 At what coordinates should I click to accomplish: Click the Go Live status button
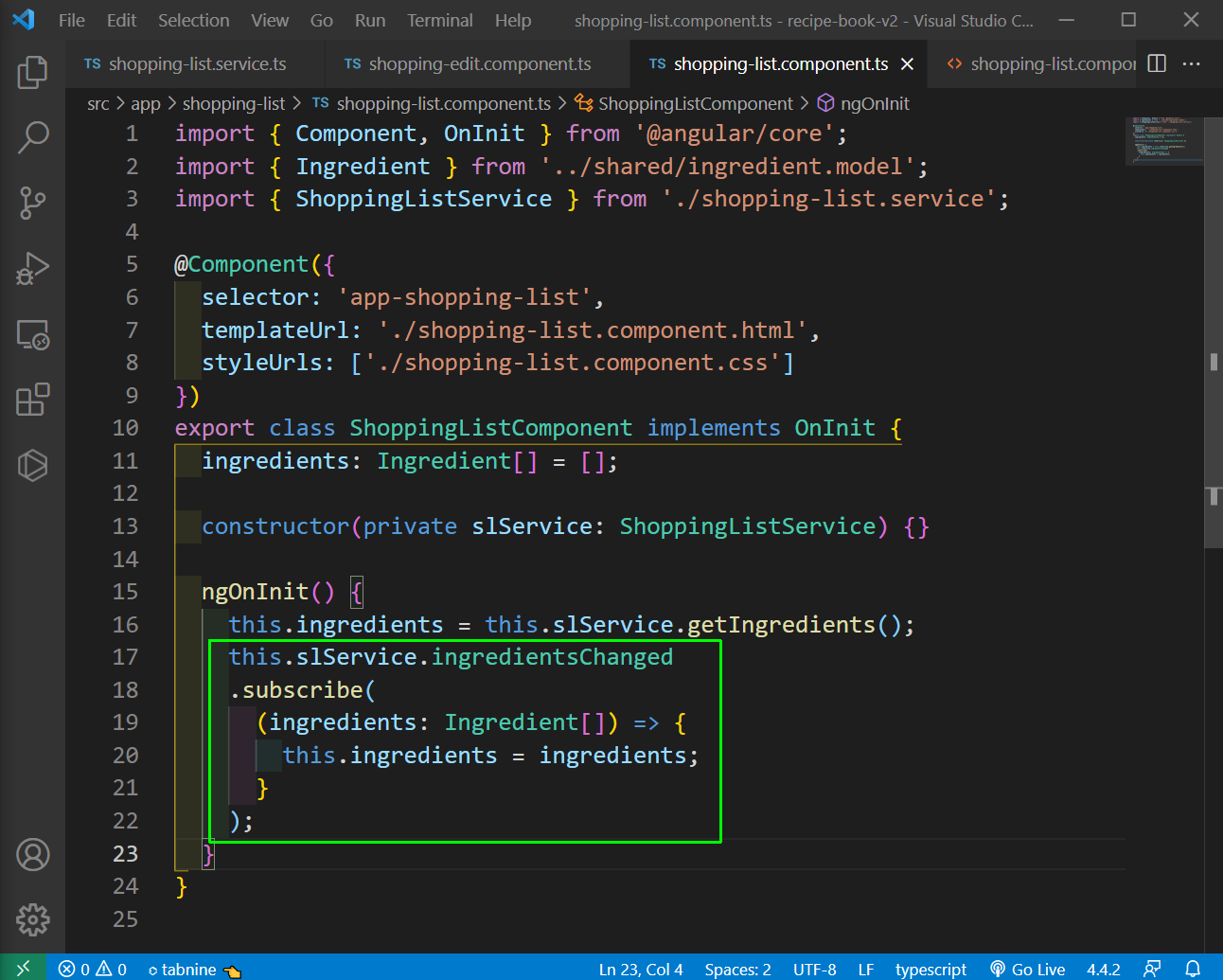[1028, 969]
